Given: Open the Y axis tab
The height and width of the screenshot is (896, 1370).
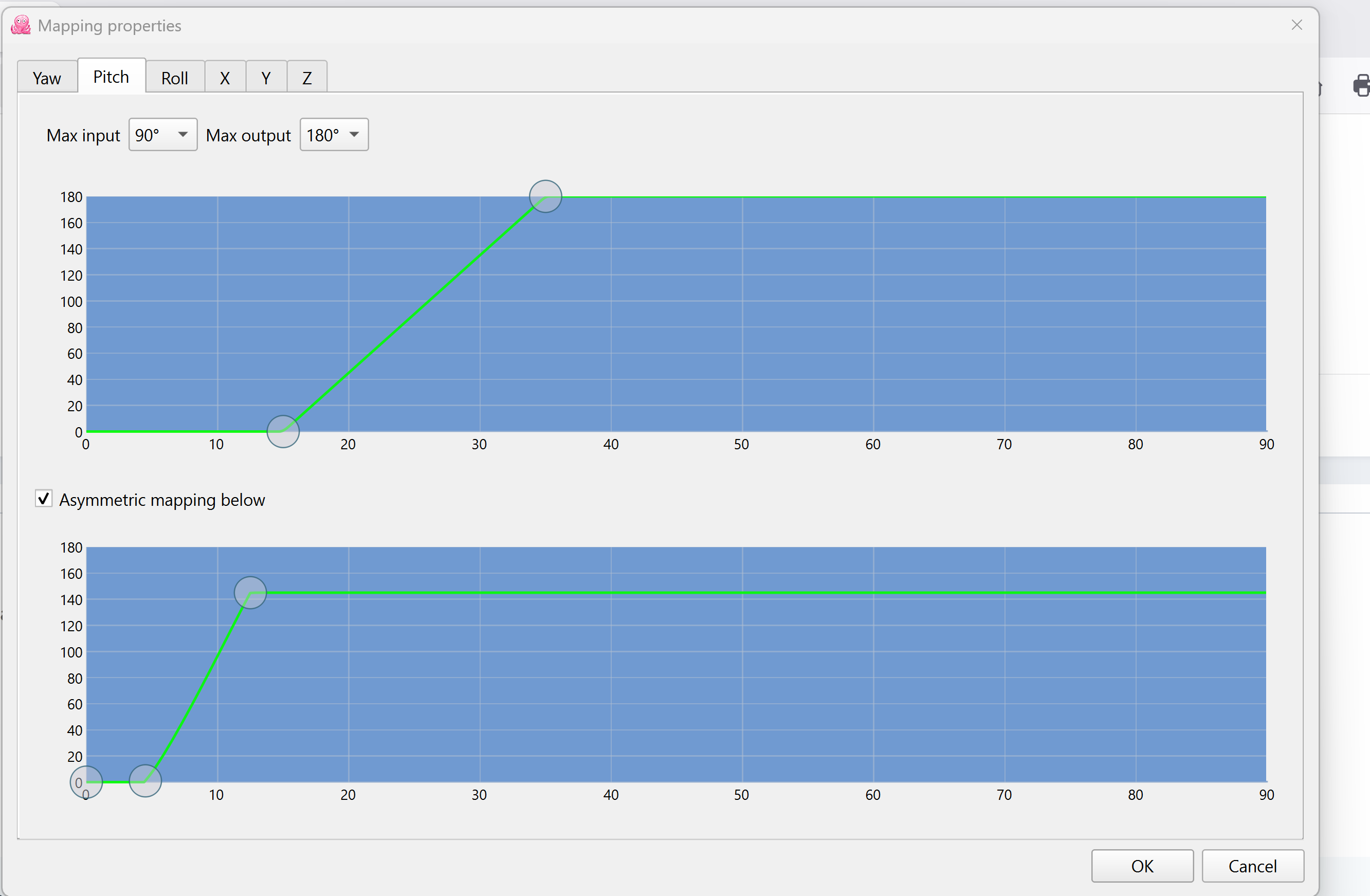Looking at the screenshot, I should click(266, 77).
